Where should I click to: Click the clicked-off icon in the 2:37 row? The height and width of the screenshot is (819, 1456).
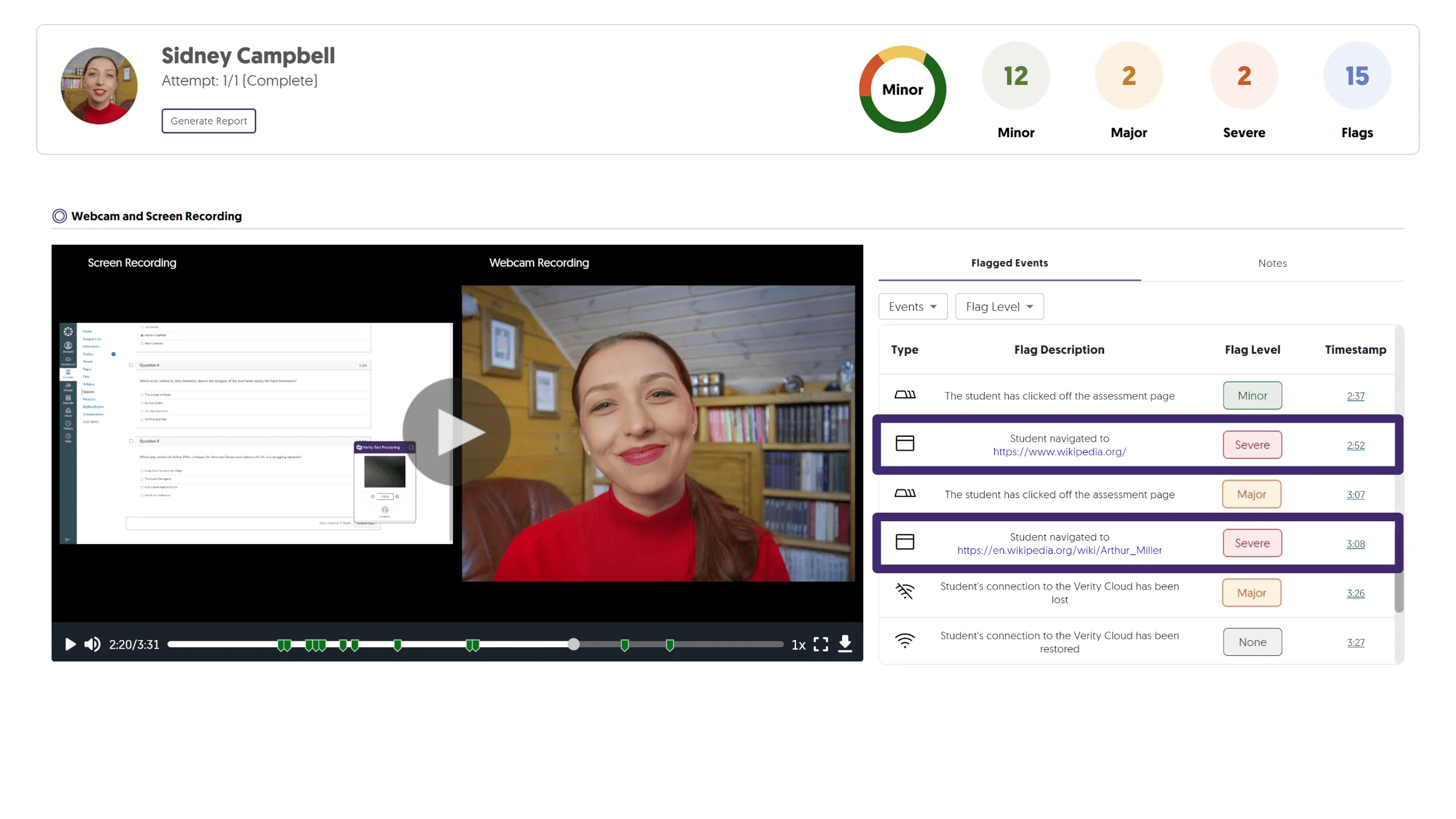pos(905,395)
